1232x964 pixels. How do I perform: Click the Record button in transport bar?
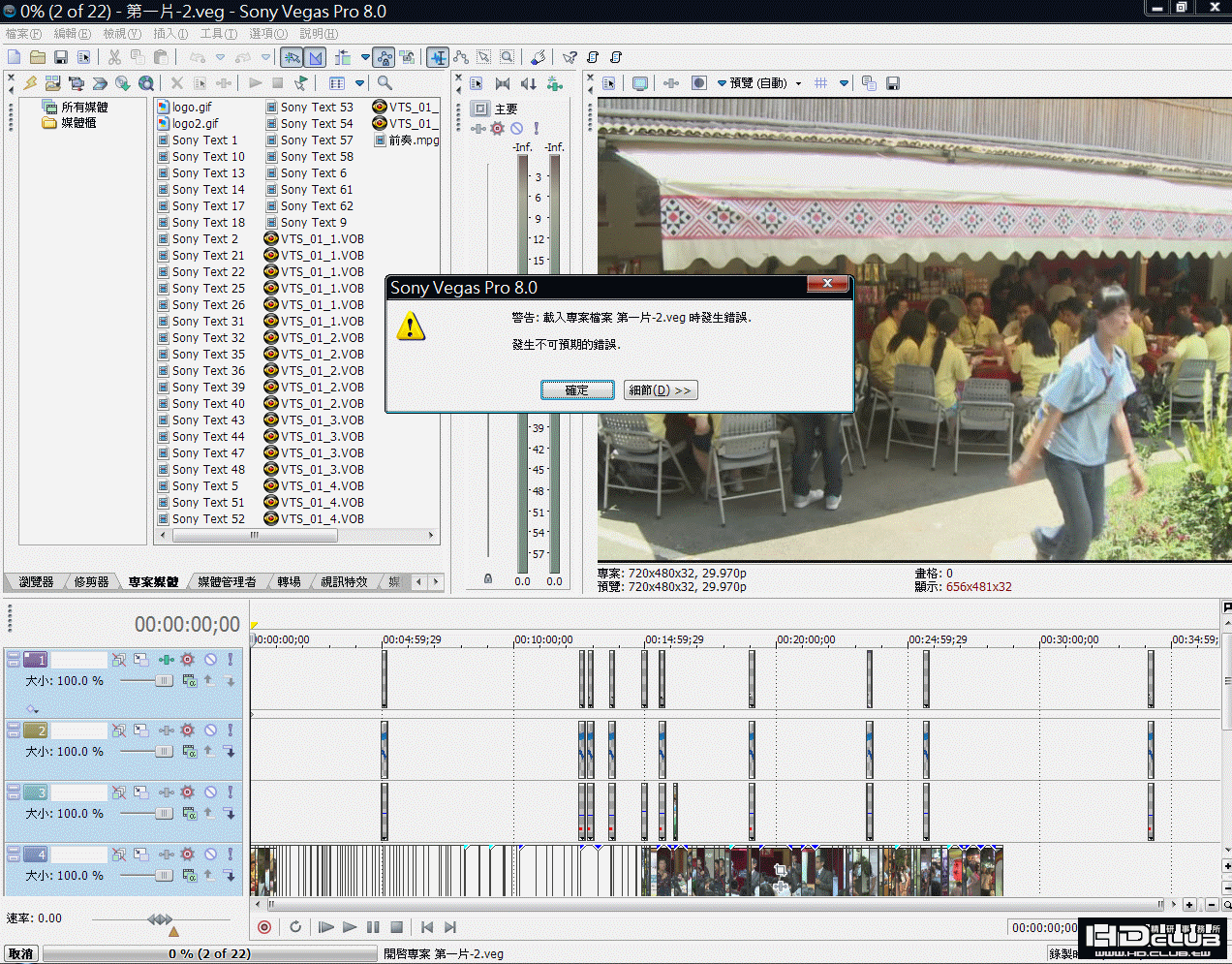click(264, 927)
